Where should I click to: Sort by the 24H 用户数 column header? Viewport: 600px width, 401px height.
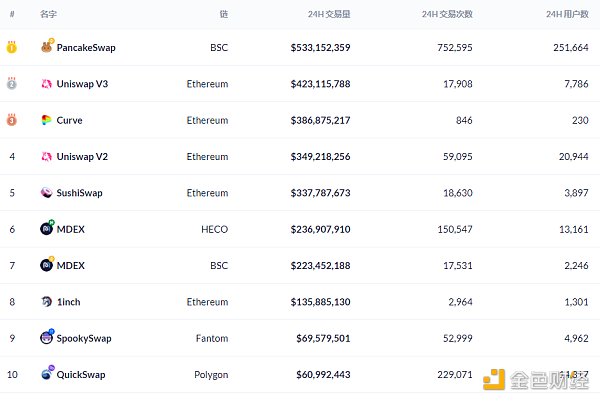tap(565, 15)
